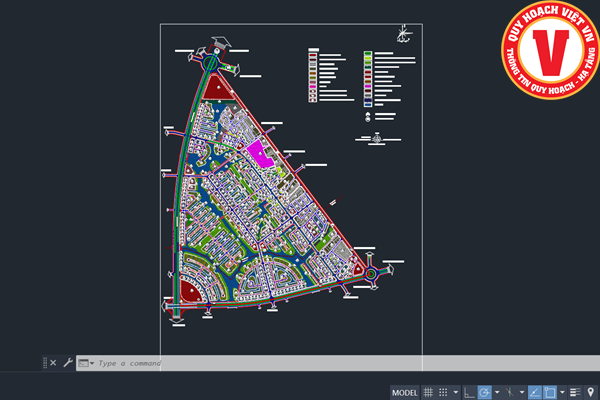Click the command line grip handle
This screenshot has height=400, width=600.
tap(44, 363)
